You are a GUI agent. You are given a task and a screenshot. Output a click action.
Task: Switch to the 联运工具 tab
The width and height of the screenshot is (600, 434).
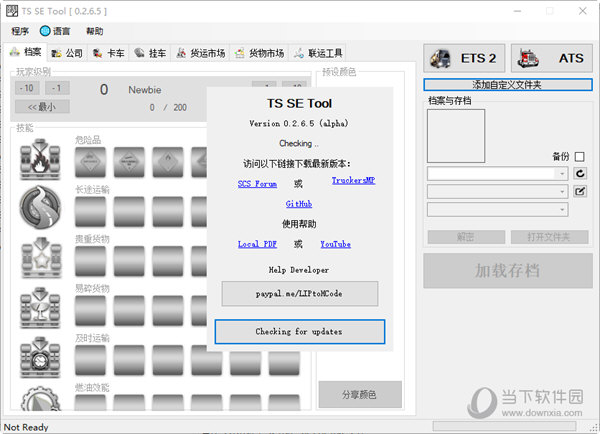click(x=318, y=53)
